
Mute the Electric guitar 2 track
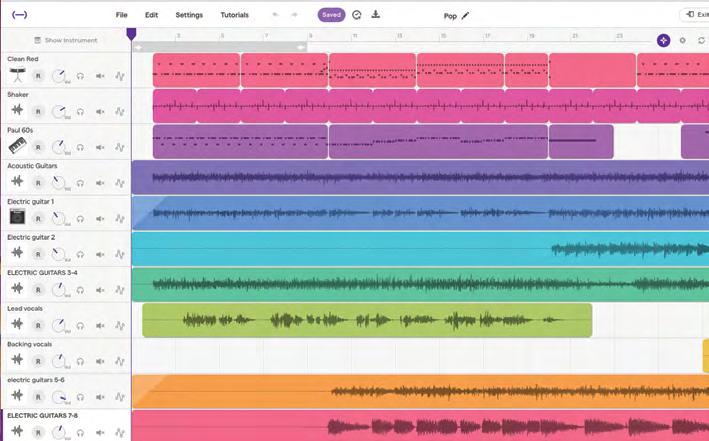pyautogui.click(x=100, y=255)
